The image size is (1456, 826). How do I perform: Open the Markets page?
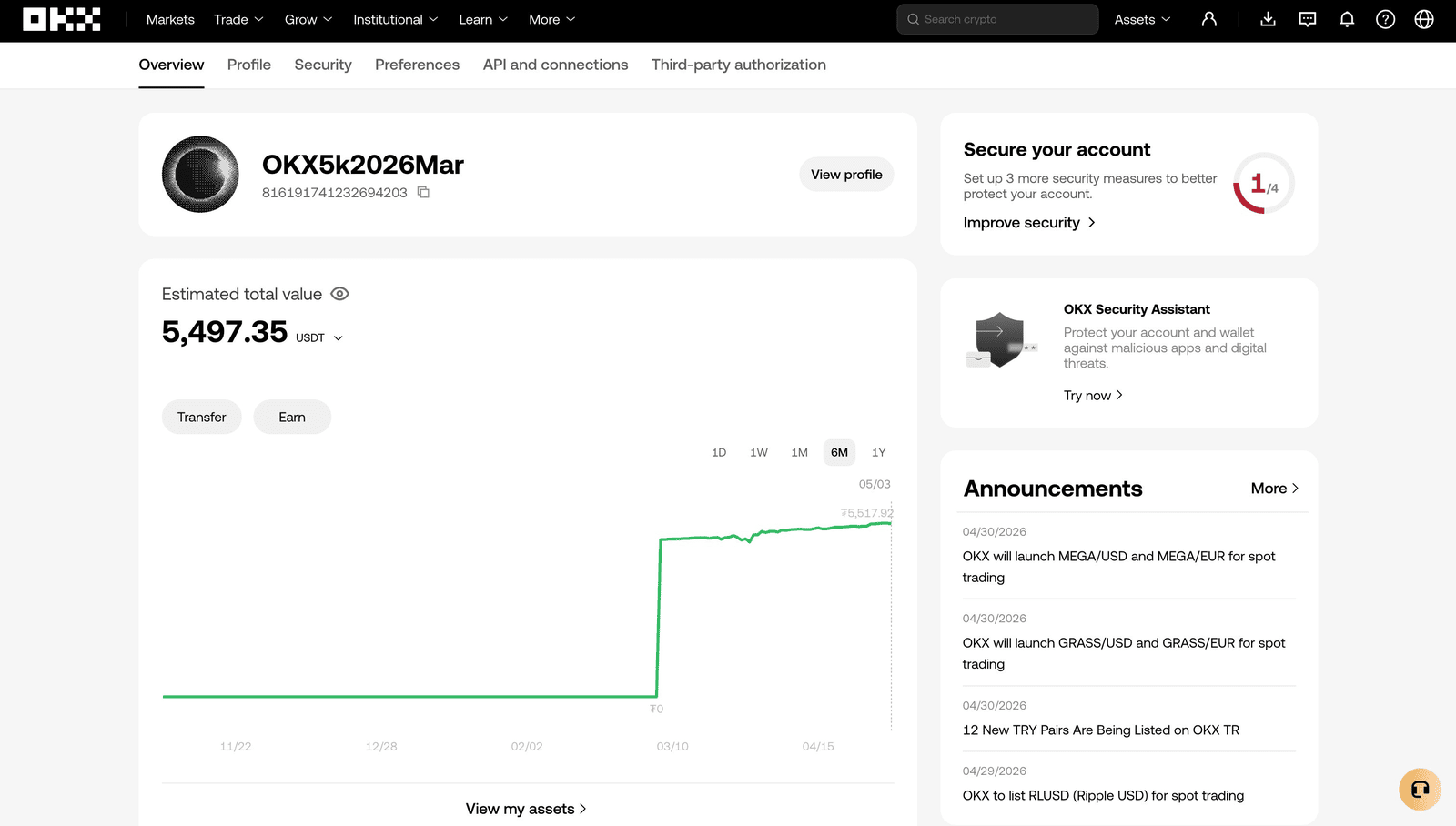(x=170, y=19)
